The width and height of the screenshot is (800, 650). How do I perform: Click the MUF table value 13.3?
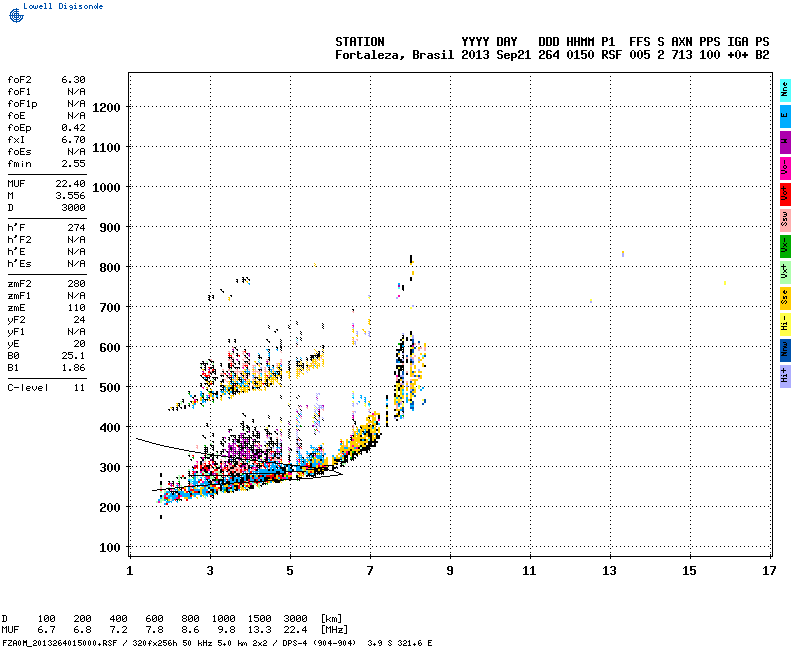[260, 630]
